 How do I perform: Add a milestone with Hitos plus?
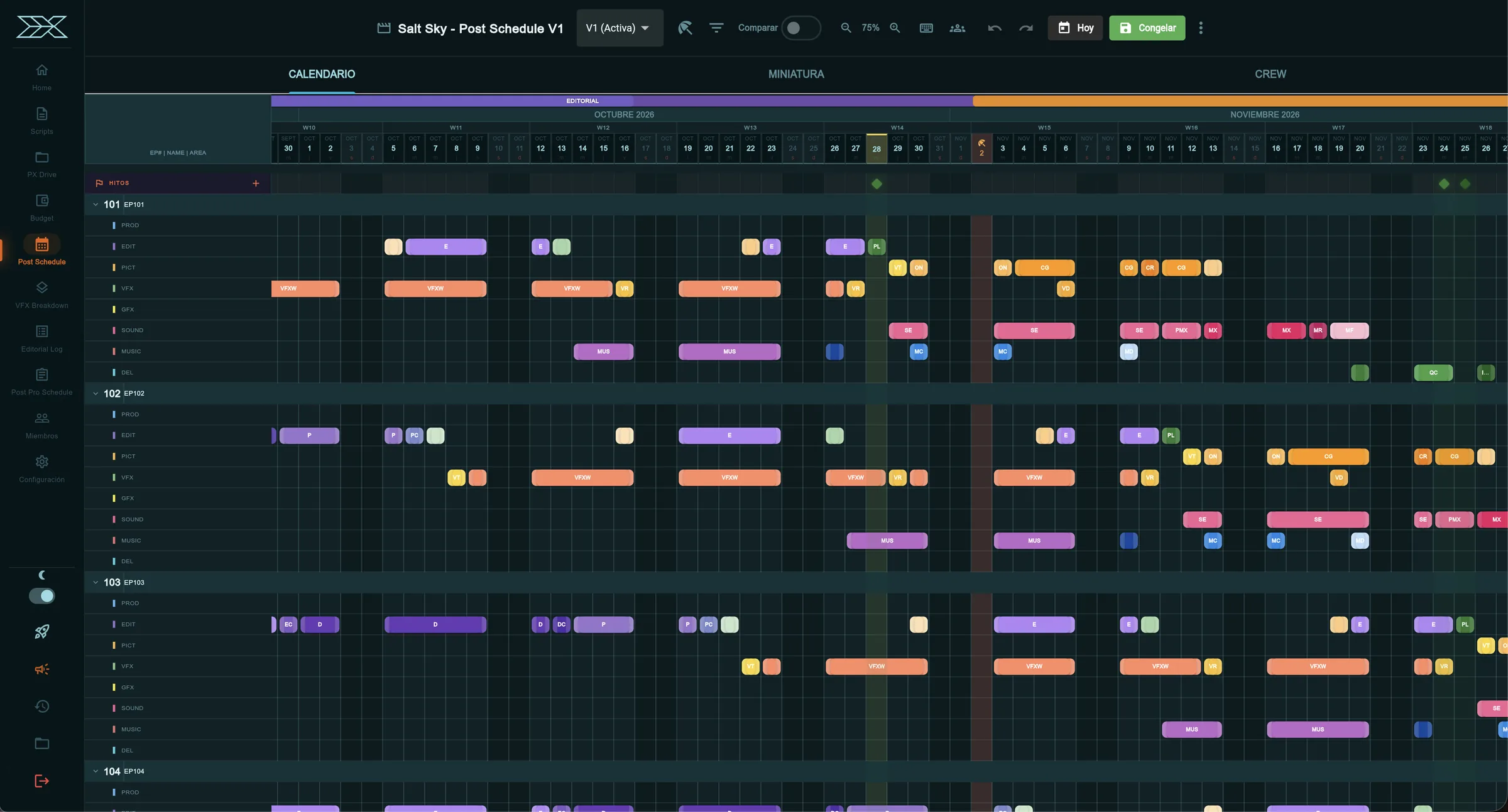pyautogui.click(x=256, y=183)
